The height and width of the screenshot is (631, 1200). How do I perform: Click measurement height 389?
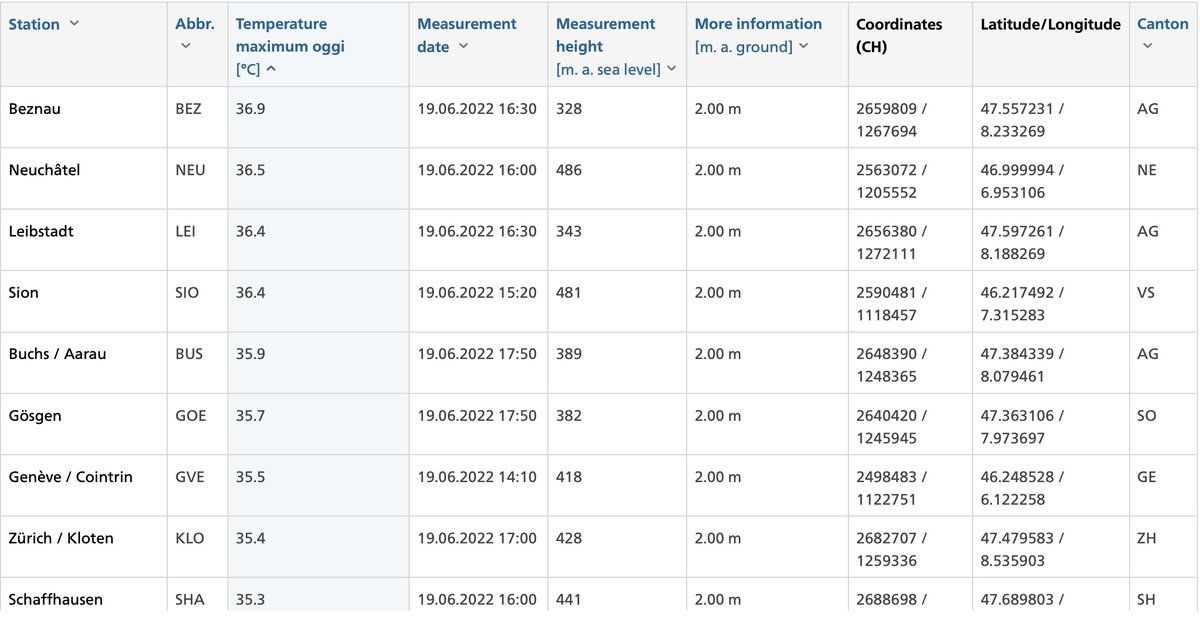(x=569, y=354)
